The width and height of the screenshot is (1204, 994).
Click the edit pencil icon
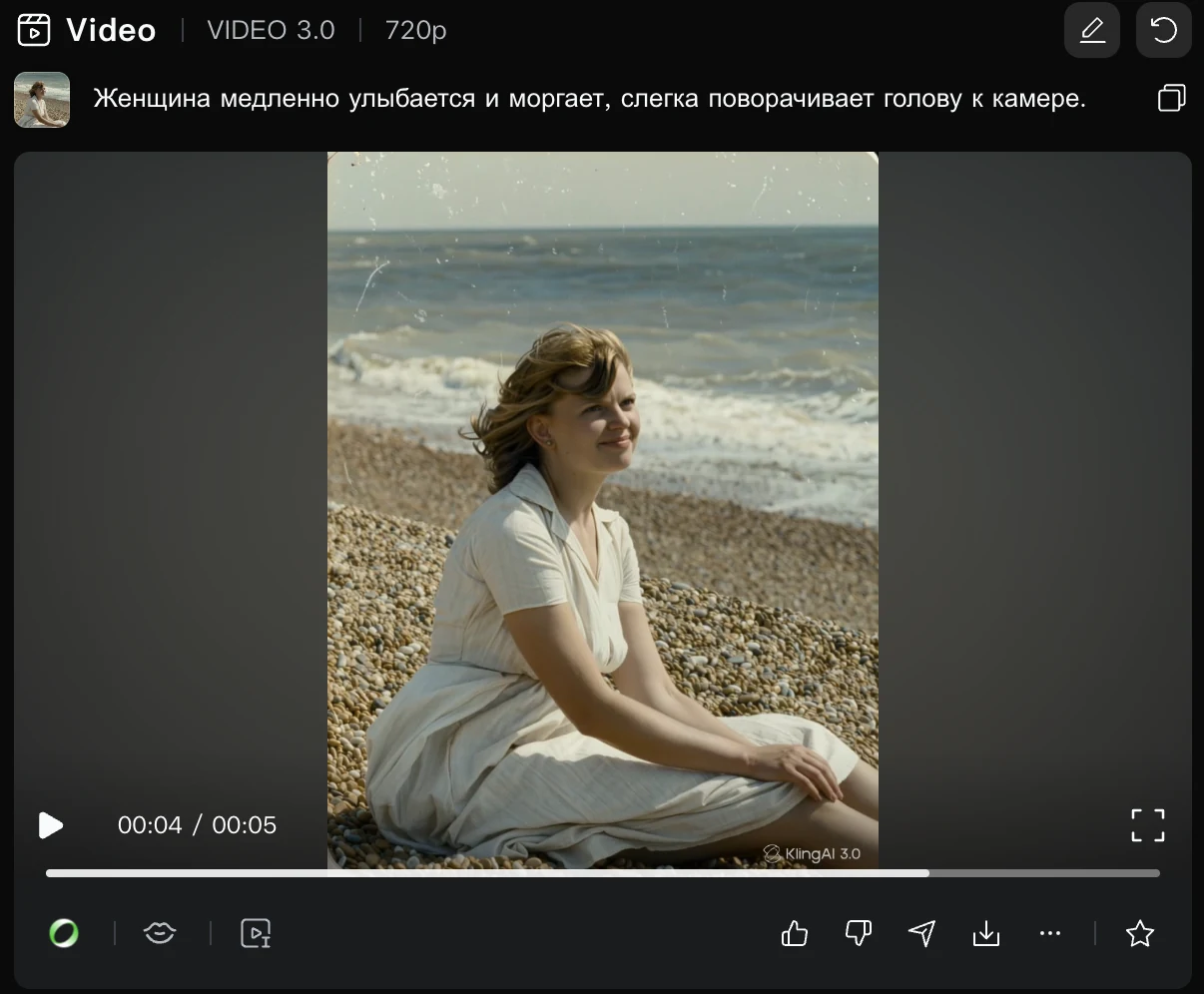[1092, 31]
